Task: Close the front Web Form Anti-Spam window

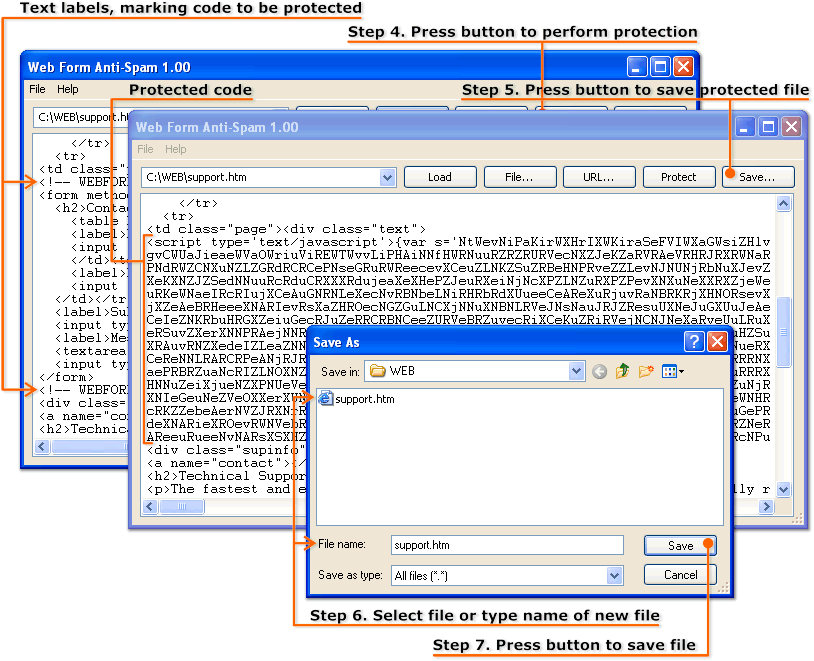Action: 791,127
